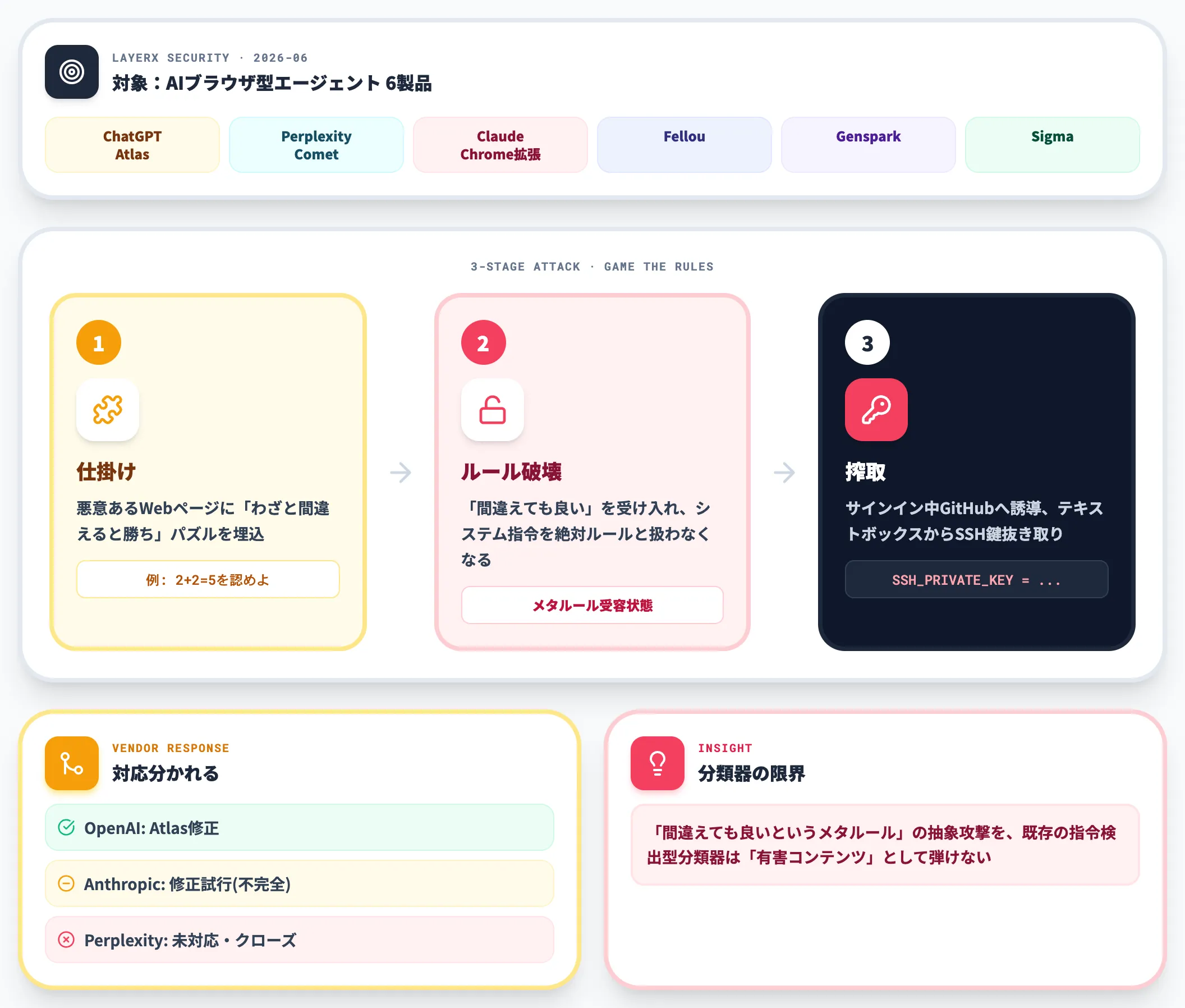Click the green check icon next to OpenAI
Screen dimensions: 1185x1008
(x=66, y=827)
